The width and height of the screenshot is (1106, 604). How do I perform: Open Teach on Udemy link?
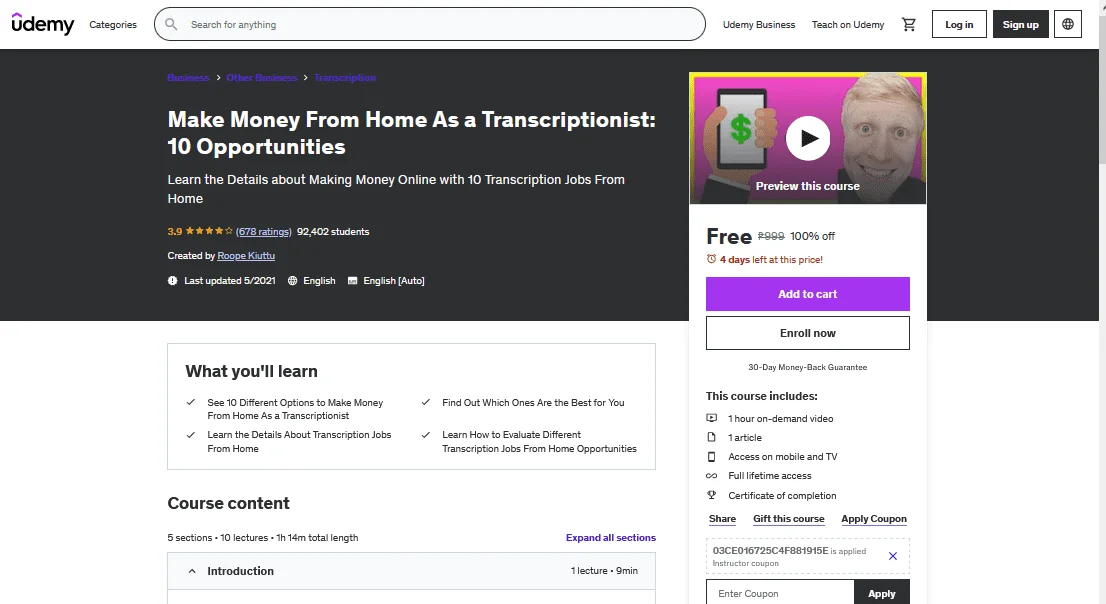coord(847,24)
